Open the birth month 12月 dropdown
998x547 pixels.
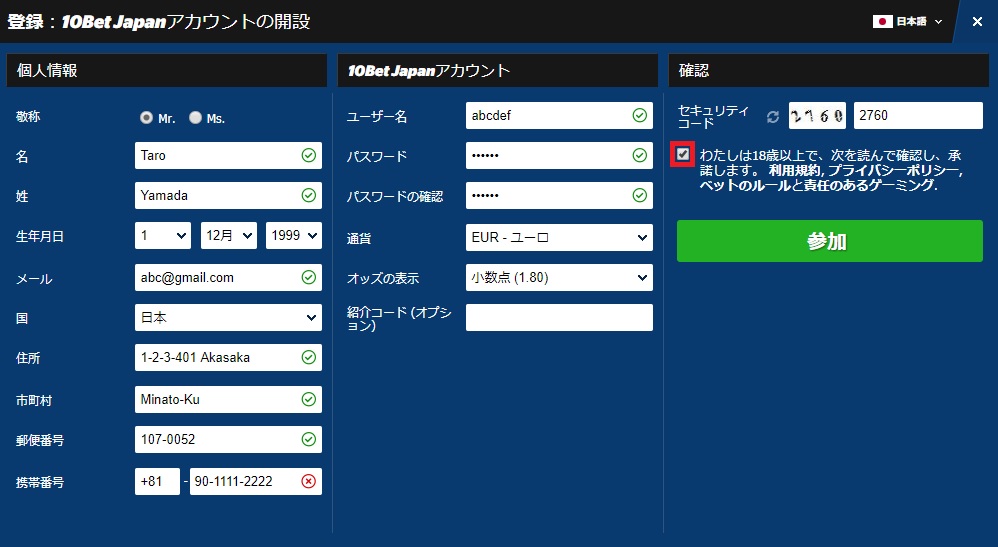(228, 236)
